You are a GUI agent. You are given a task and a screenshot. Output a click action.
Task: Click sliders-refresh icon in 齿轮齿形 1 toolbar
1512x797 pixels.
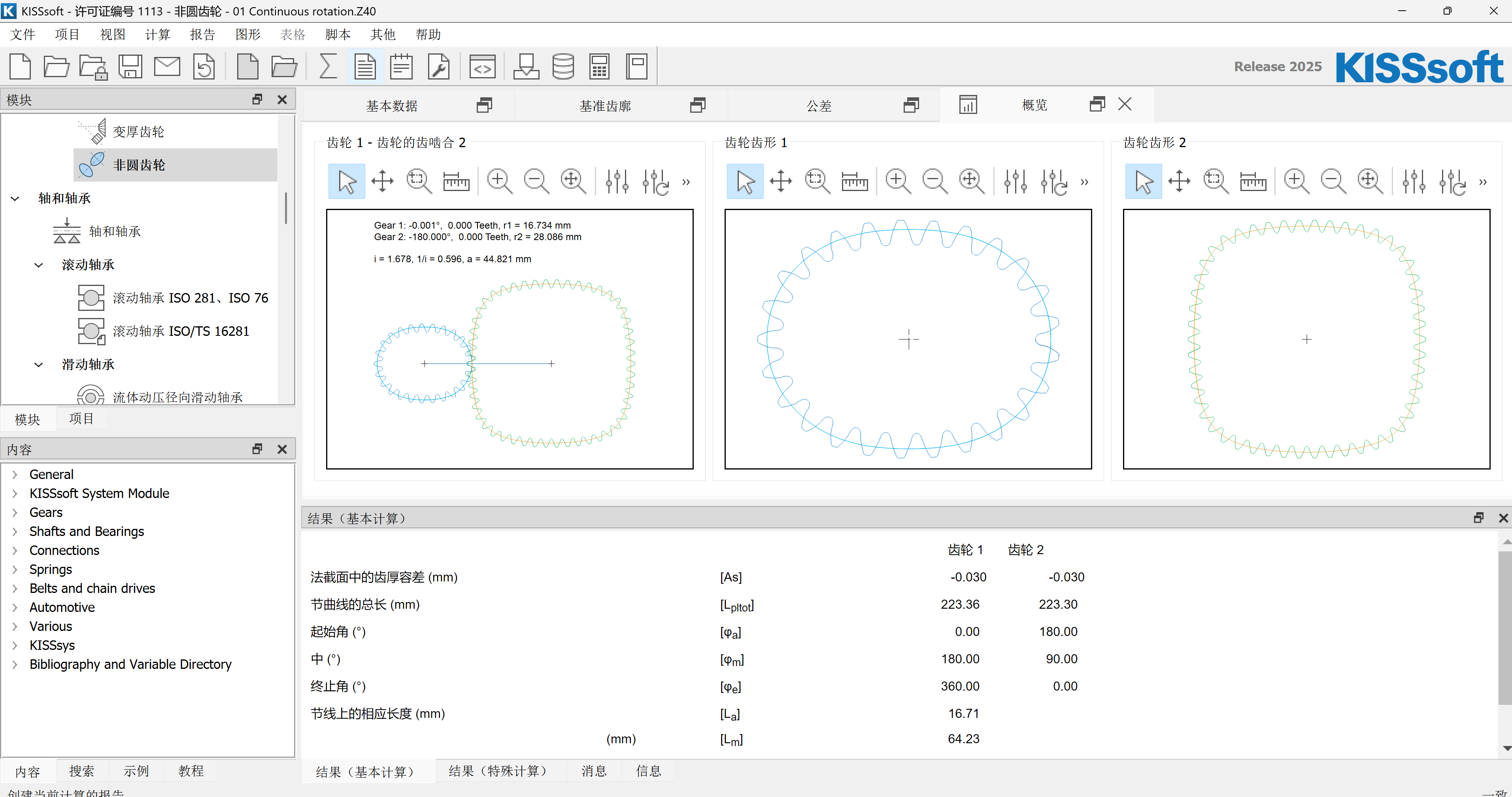point(1053,182)
